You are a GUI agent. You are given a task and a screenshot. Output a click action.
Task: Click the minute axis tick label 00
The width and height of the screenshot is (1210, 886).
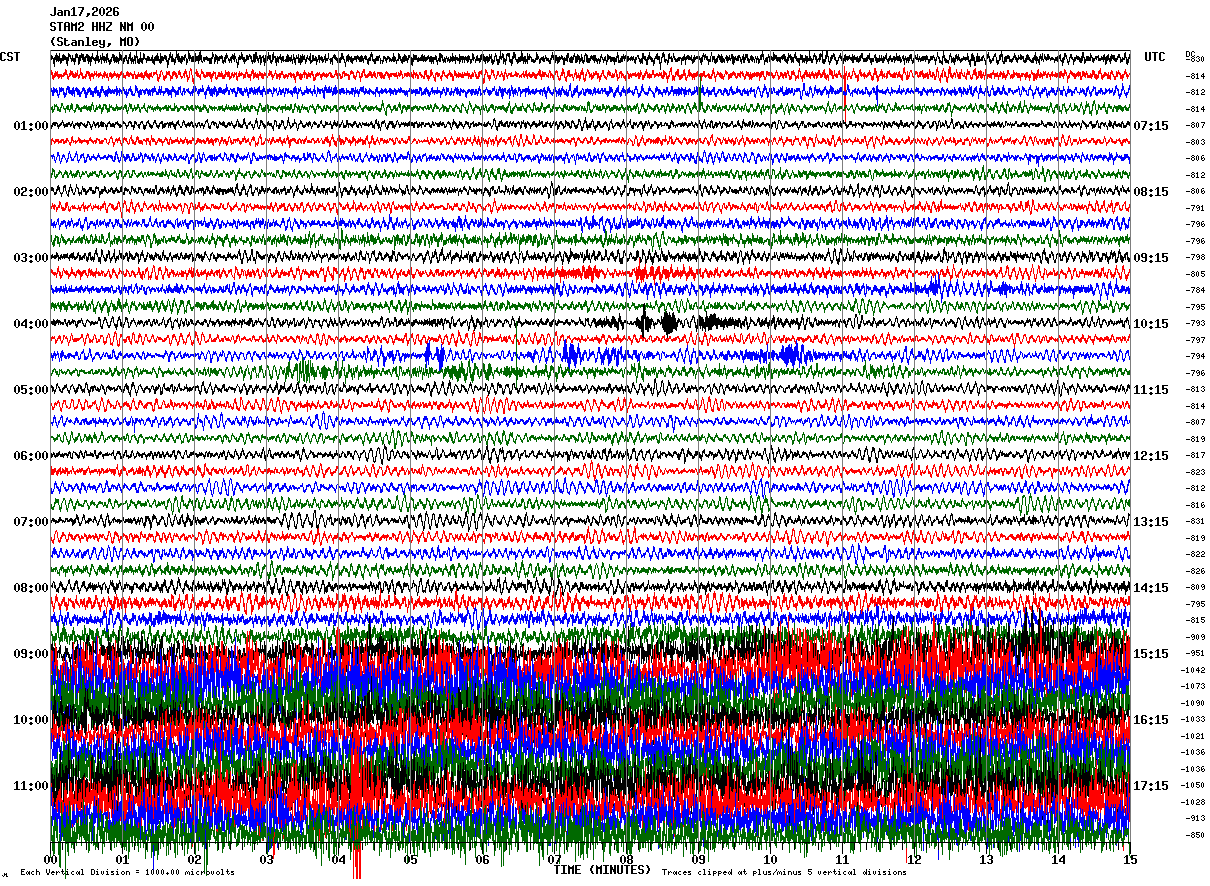point(51,860)
